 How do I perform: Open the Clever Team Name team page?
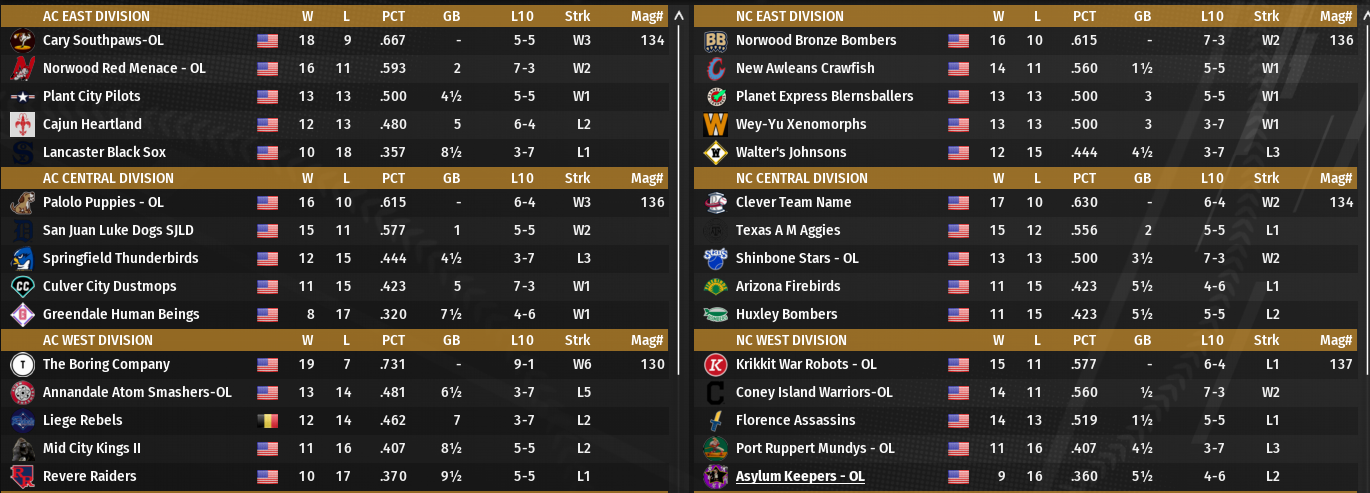pyautogui.click(x=793, y=203)
